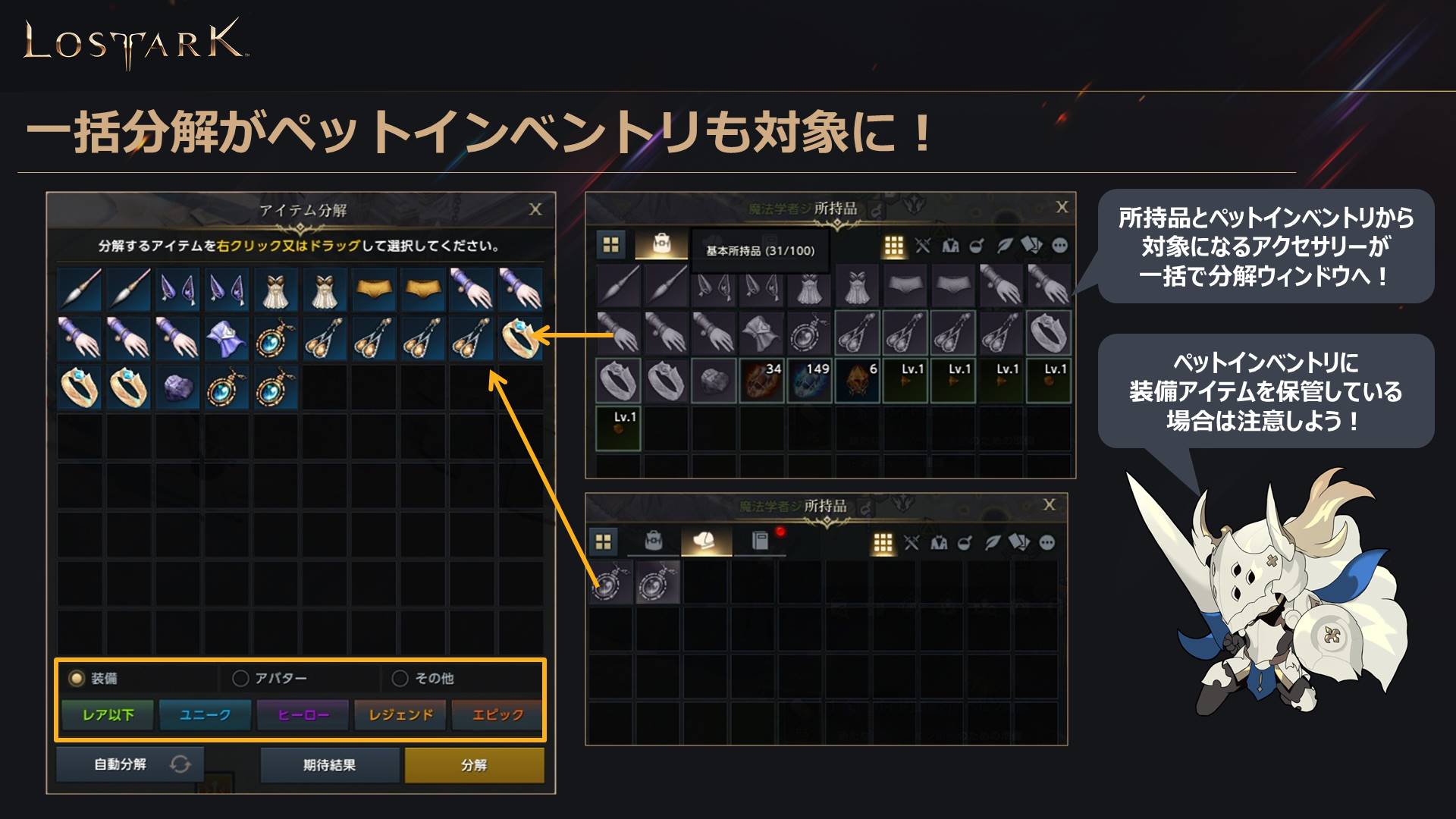
Task: Click the grid overview icon in upper inventory
Action: (x=611, y=244)
